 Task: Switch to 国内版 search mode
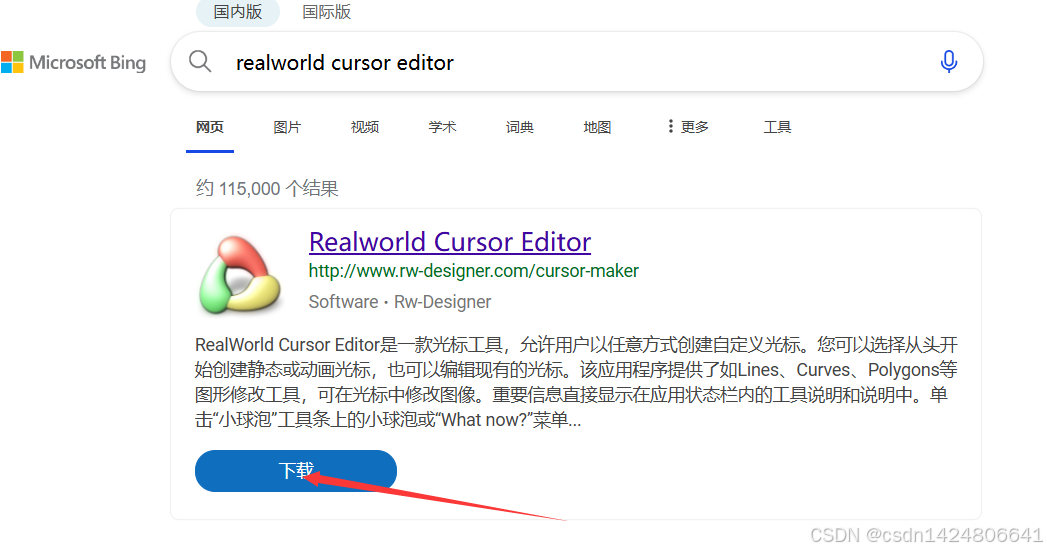click(x=238, y=12)
